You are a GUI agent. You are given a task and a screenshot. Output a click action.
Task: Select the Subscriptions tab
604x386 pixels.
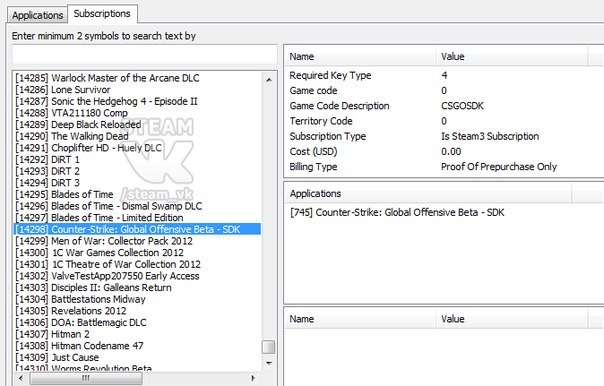(102, 13)
